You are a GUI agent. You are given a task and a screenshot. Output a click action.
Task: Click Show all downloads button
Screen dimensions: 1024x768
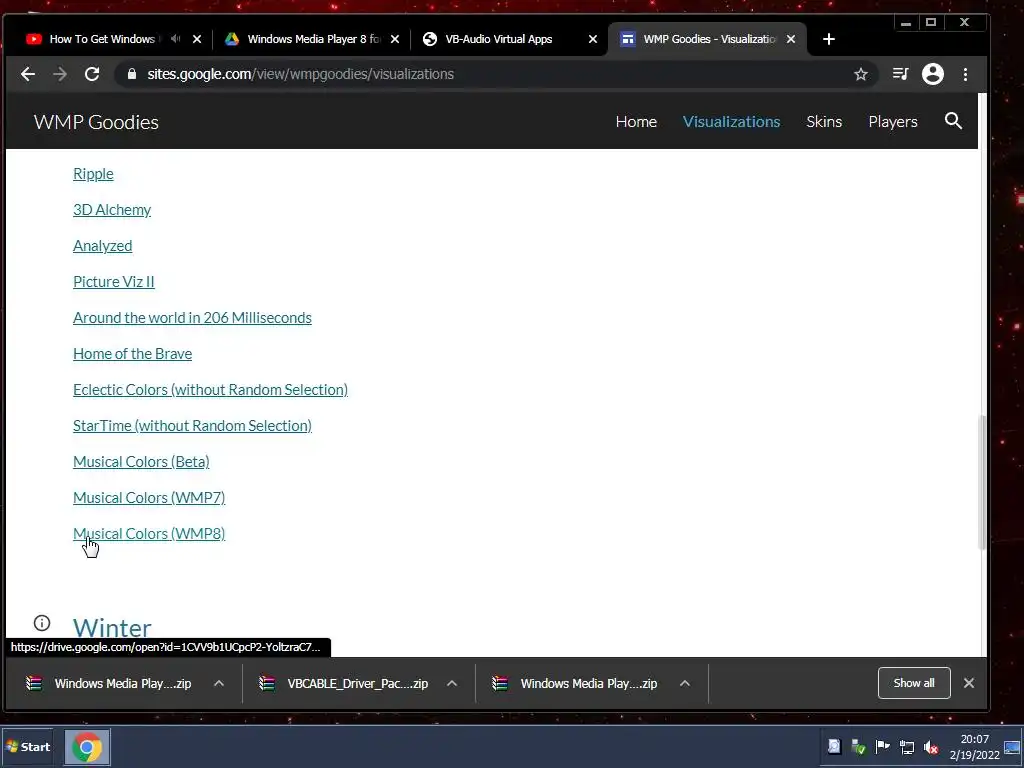click(x=914, y=683)
